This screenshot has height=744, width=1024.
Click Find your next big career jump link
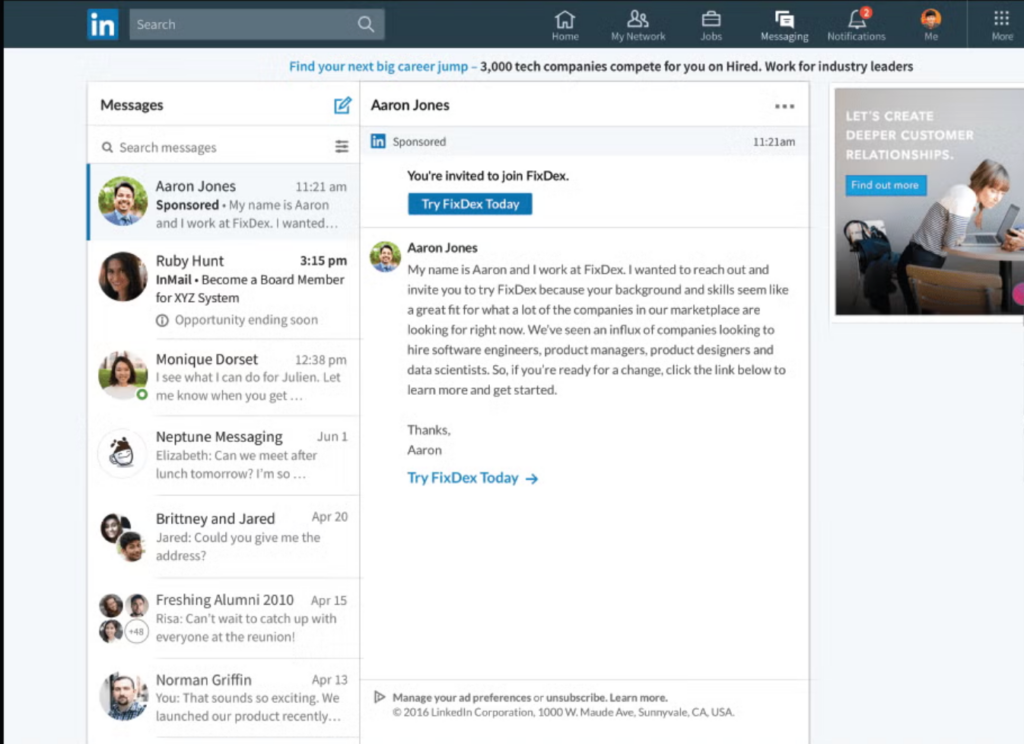click(x=379, y=67)
